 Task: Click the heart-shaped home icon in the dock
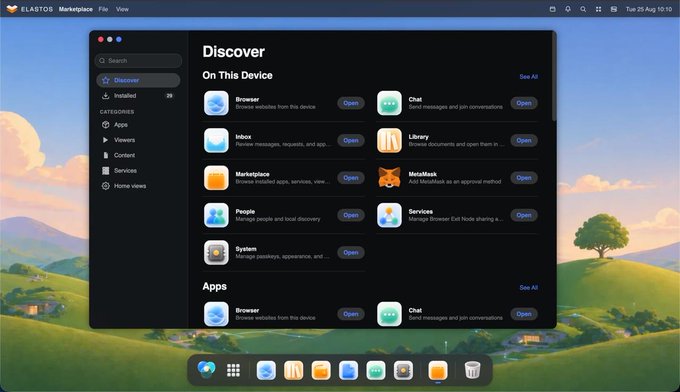click(x=206, y=369)
